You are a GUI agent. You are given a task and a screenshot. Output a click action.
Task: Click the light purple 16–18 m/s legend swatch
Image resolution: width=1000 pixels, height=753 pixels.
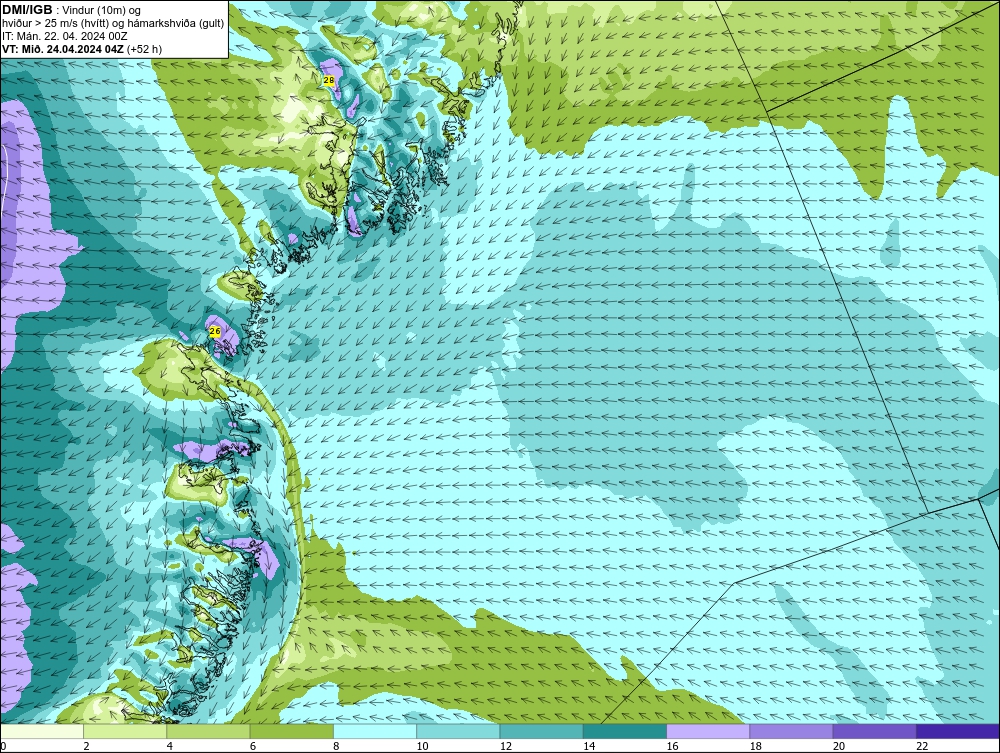pos(708,731)
